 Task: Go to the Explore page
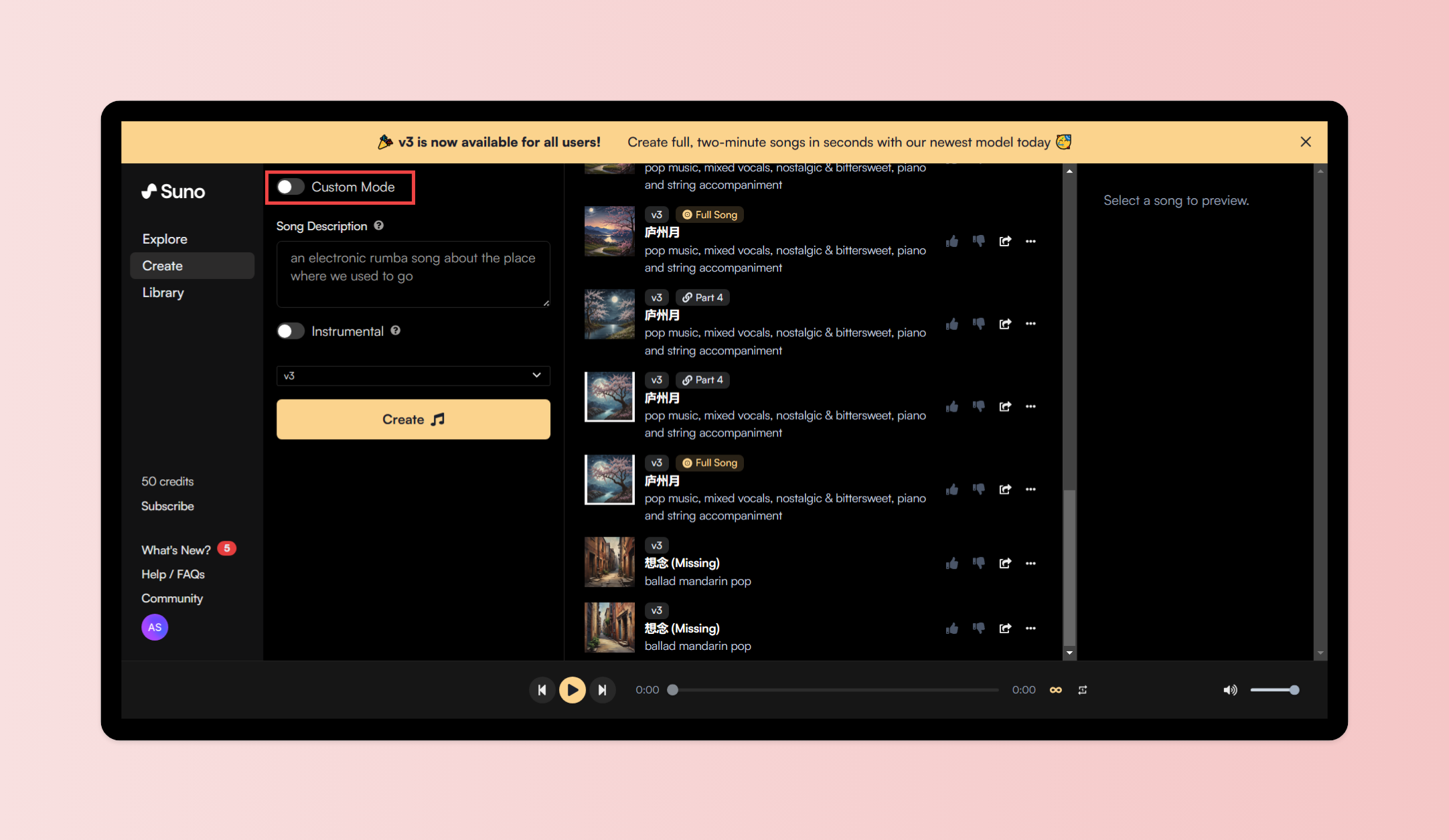(x=165, y=239)
